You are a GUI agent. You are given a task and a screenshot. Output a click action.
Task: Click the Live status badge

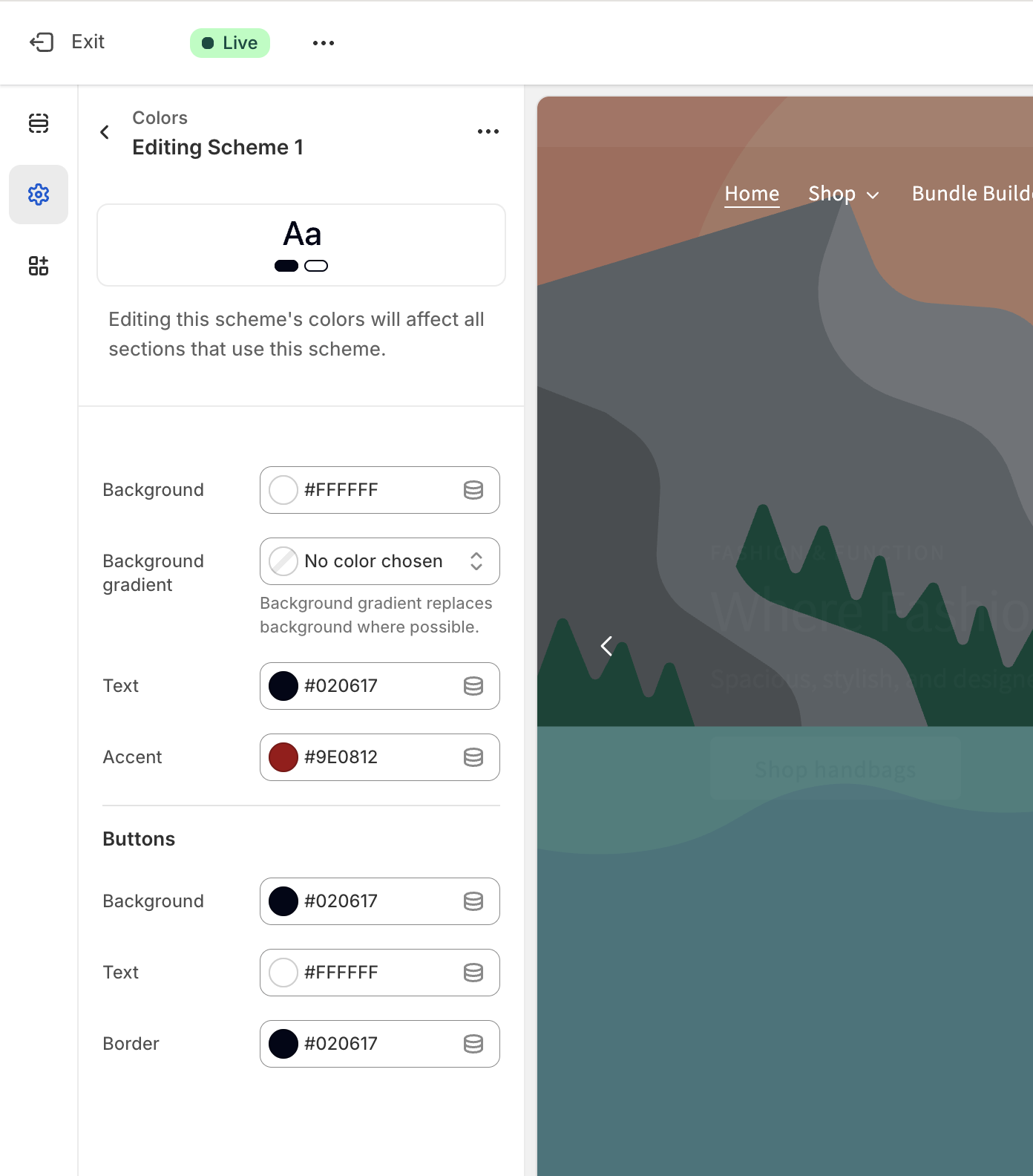[x=230, y=43]
